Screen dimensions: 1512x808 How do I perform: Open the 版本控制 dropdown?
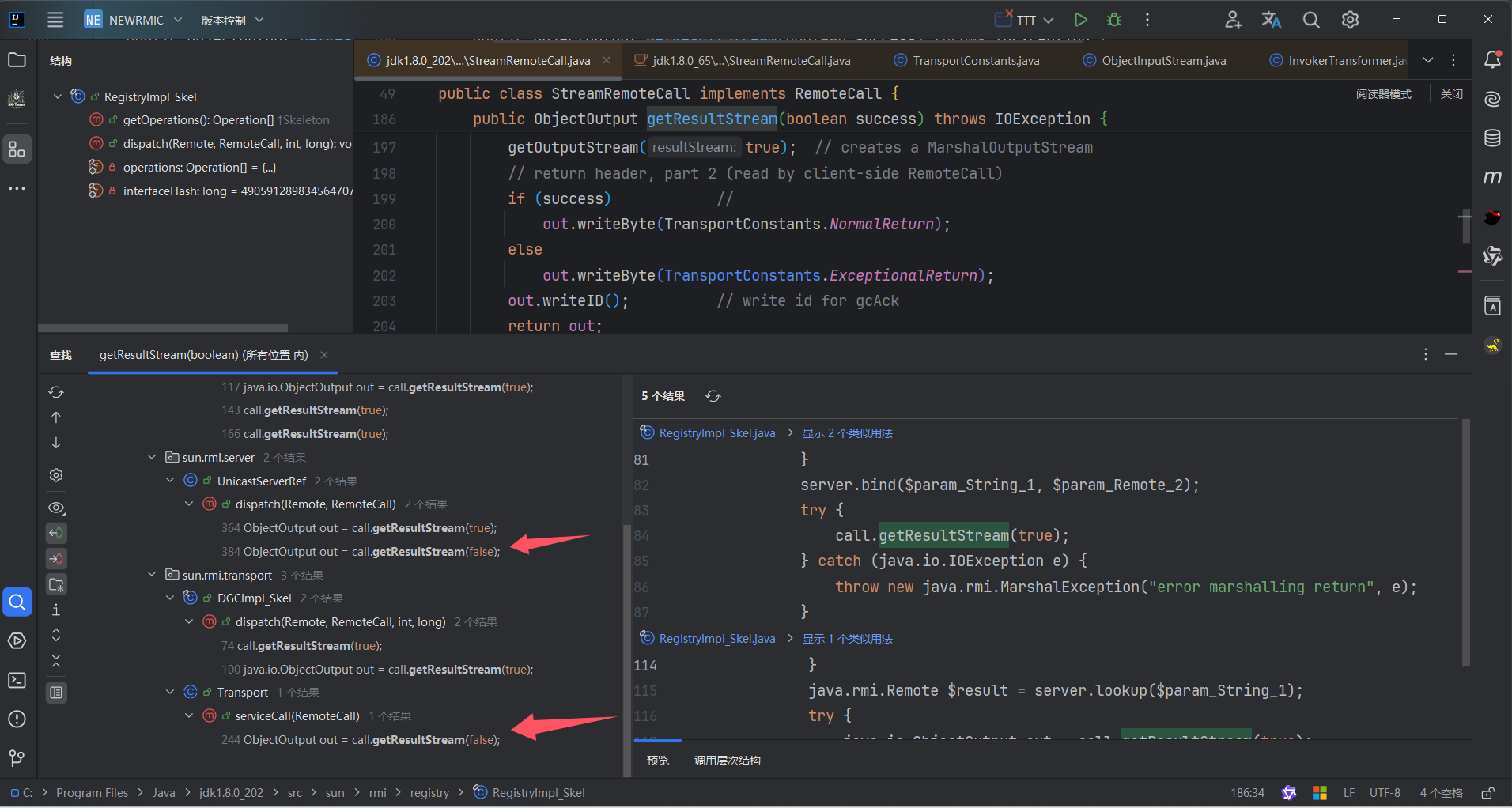click(232, 20)
